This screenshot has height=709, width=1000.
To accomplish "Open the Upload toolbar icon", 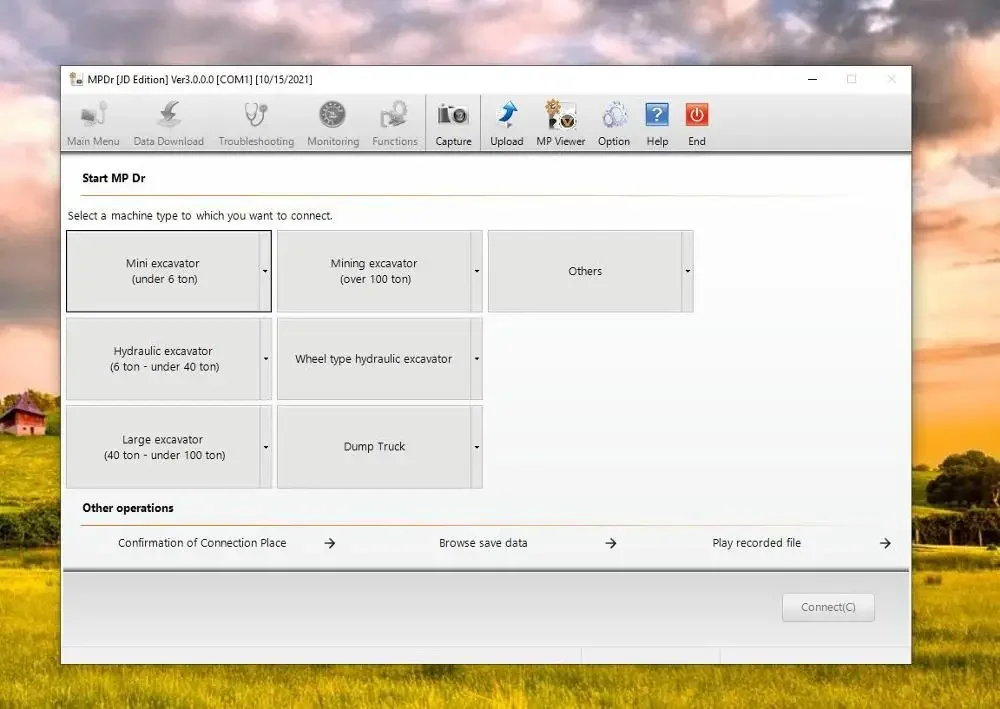I will pos(507,116).
